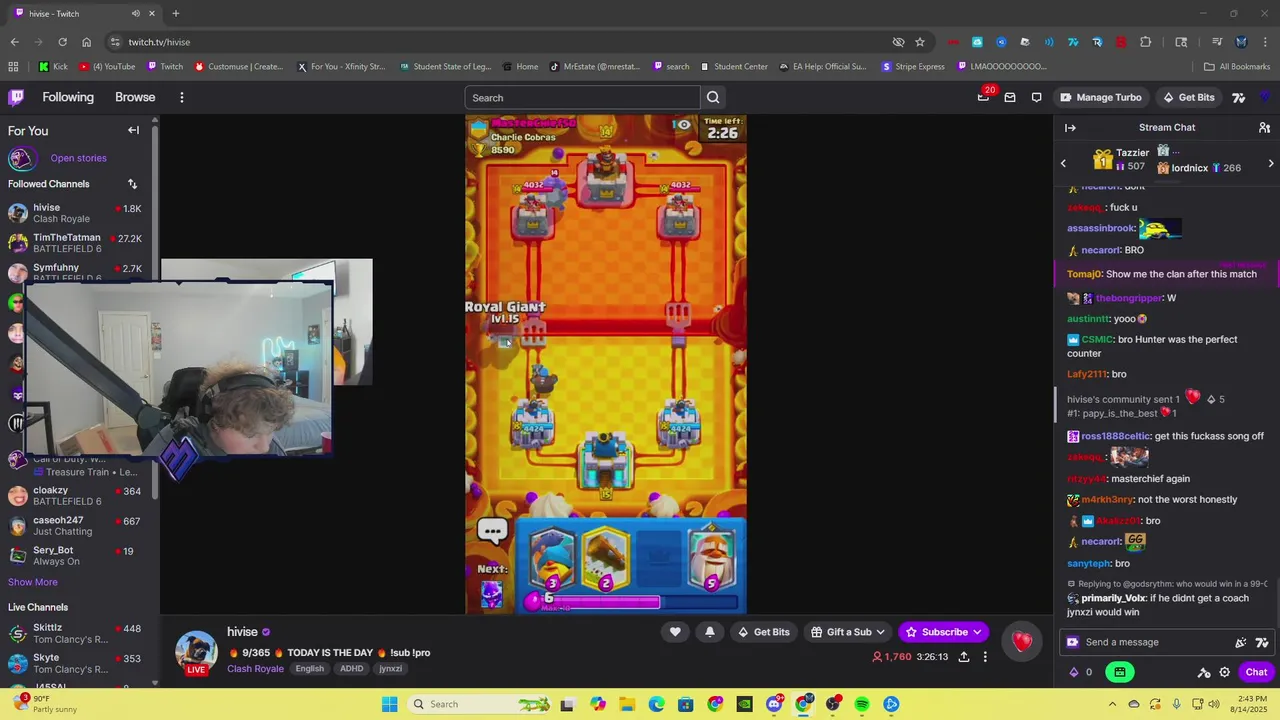Image resolution: width=1280 pixels, height=720 pixels.
Task: Expand the Gift a Sub dropdown
Action: pyautogui.click(x=878, y=632)
